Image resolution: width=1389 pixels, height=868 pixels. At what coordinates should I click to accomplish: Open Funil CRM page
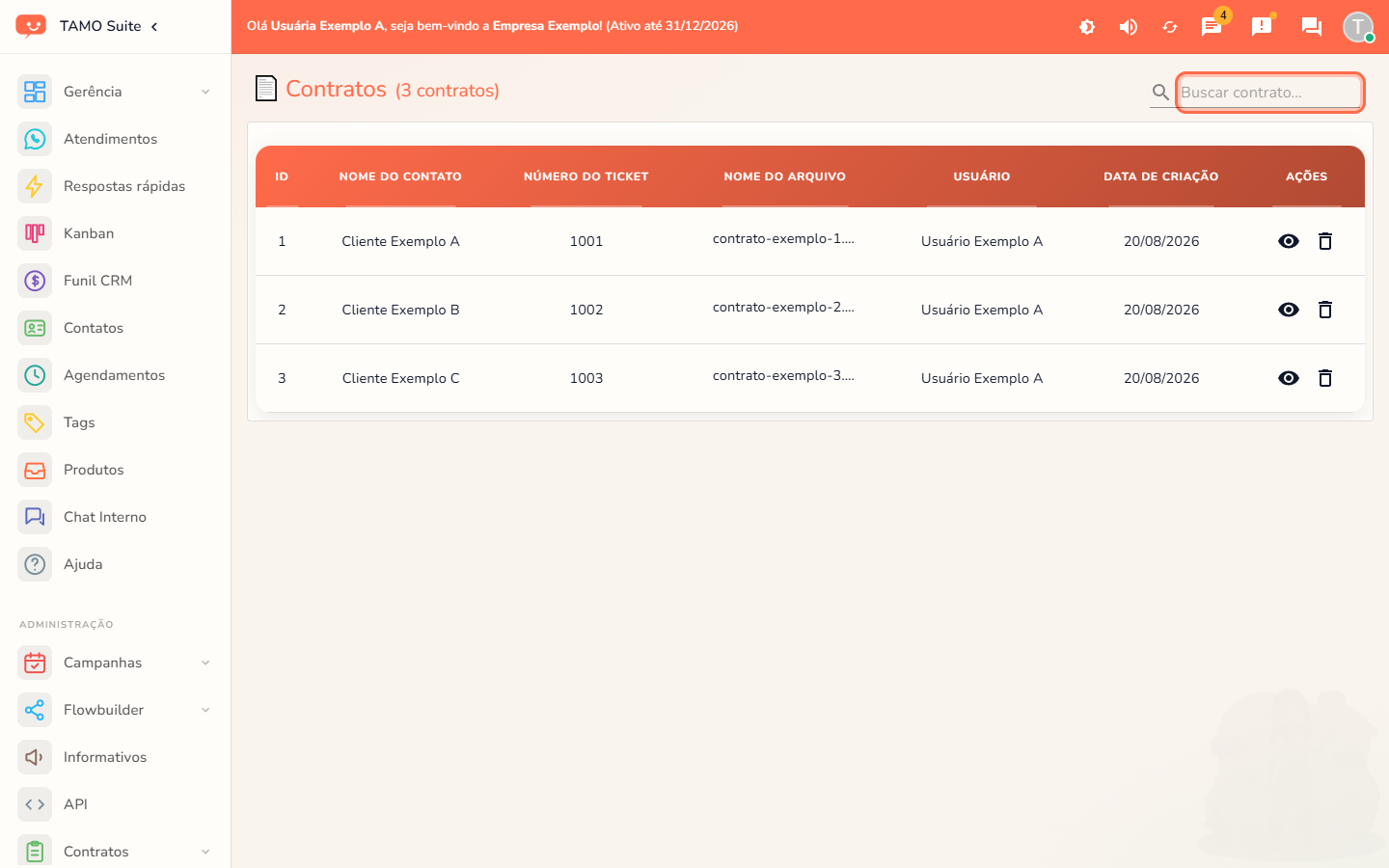[116, 281]
